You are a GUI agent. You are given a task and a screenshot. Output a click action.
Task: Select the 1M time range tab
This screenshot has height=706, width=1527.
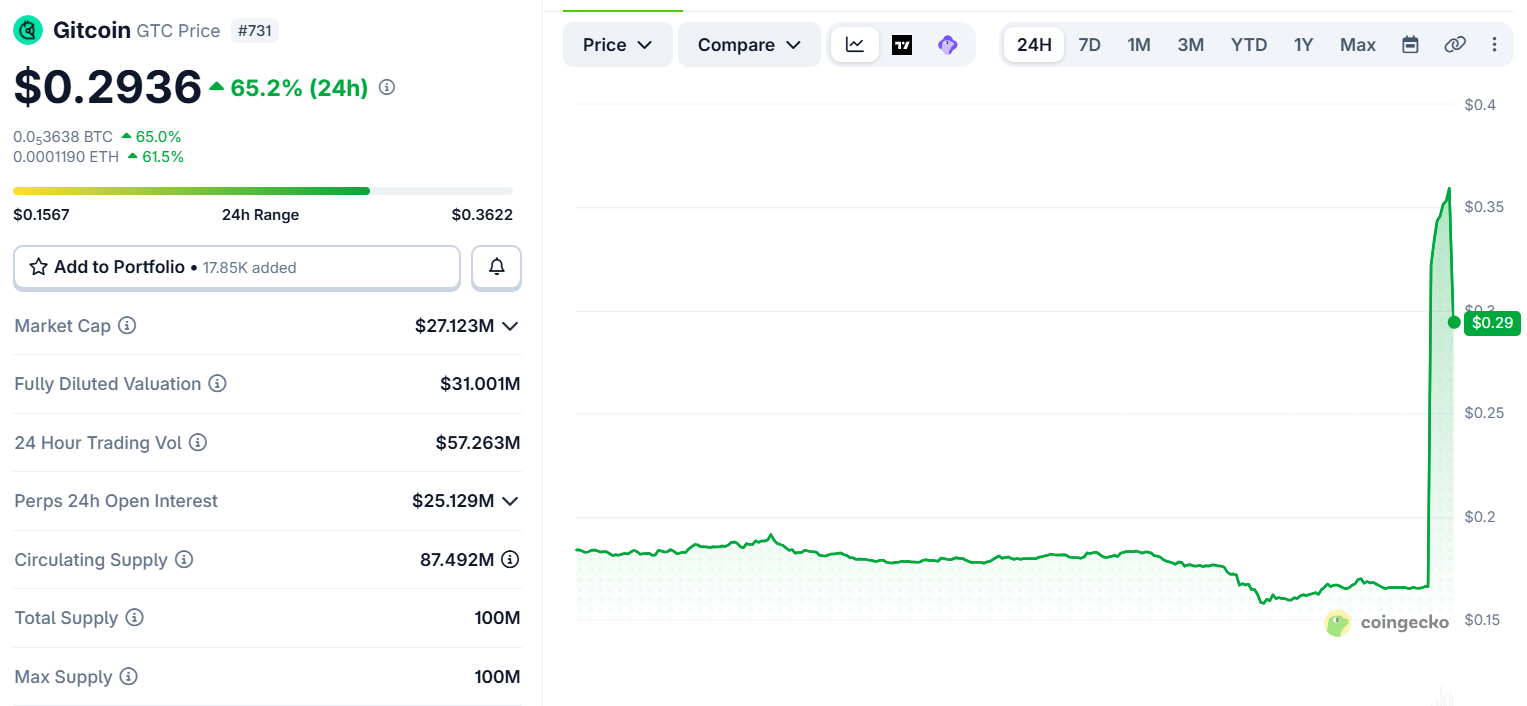(1139, 45)
